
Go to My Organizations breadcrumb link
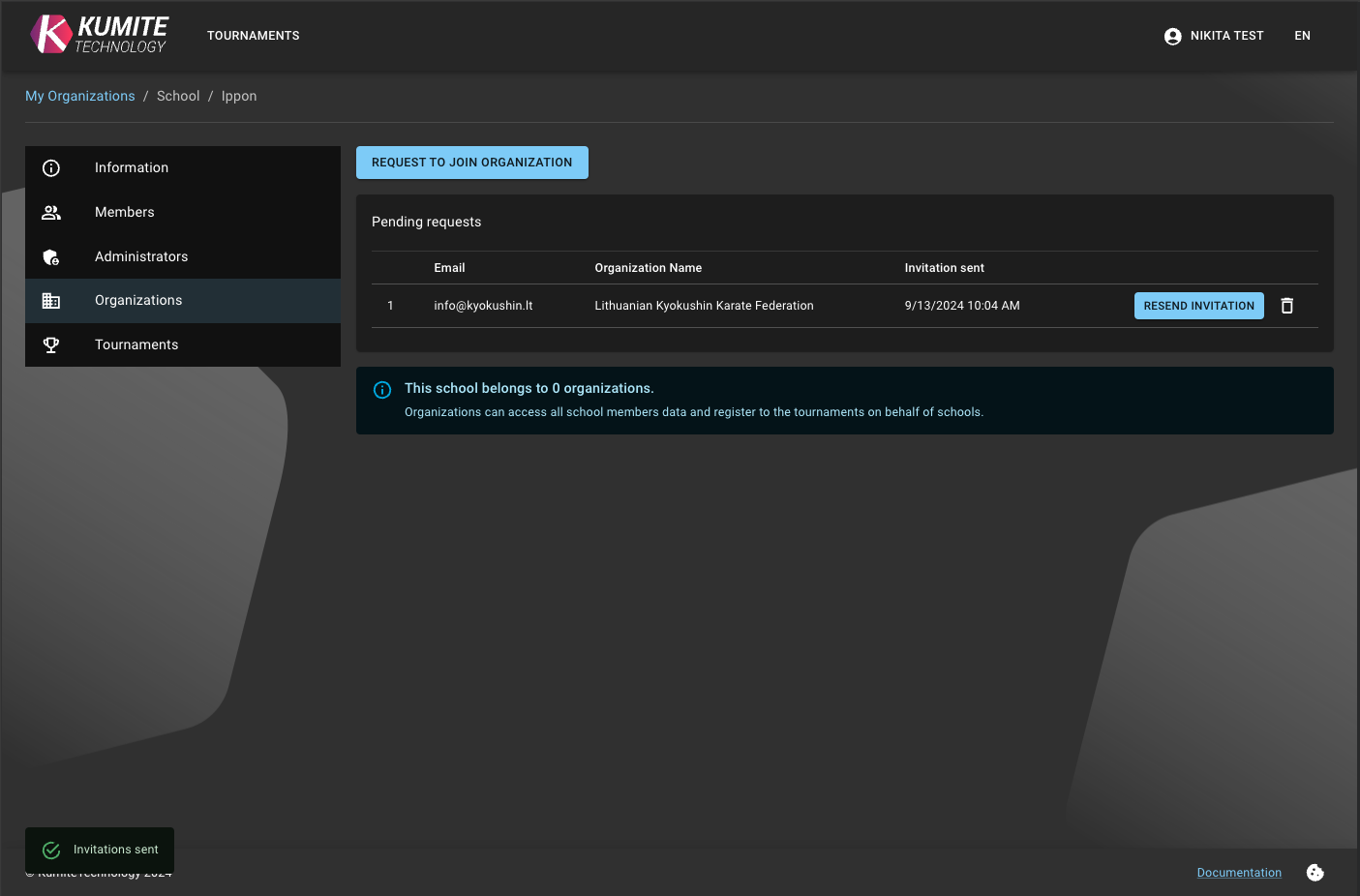point(79,96)
